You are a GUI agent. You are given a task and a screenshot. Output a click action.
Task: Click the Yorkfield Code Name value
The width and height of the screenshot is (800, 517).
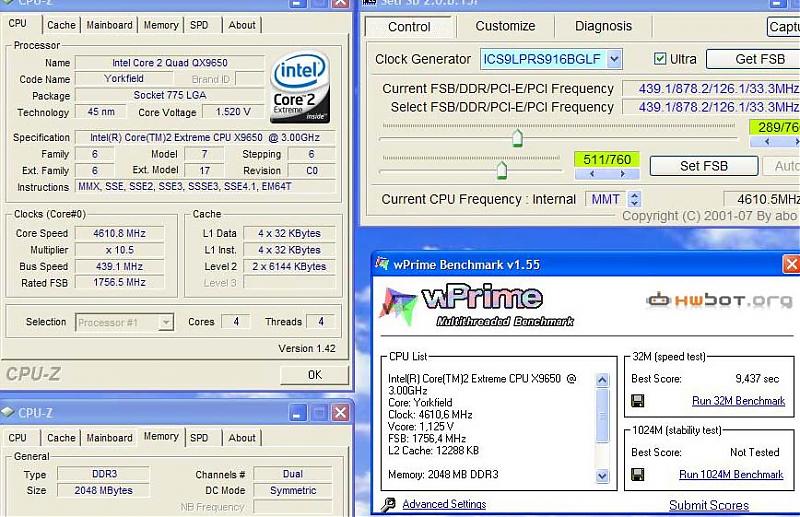point(124,79)
